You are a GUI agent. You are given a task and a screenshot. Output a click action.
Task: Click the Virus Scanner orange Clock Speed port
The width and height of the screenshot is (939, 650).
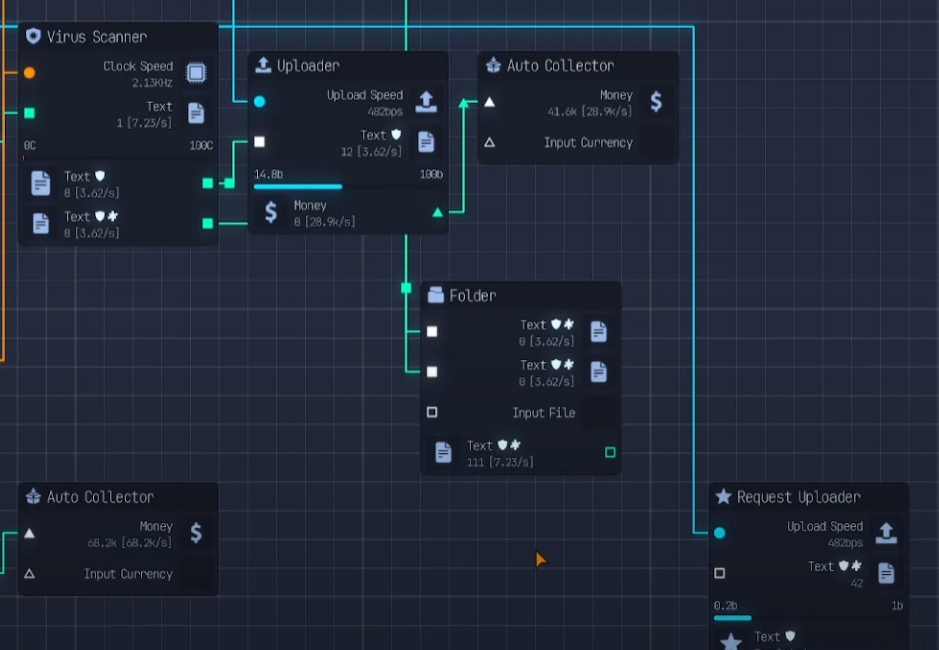(29, 72)
